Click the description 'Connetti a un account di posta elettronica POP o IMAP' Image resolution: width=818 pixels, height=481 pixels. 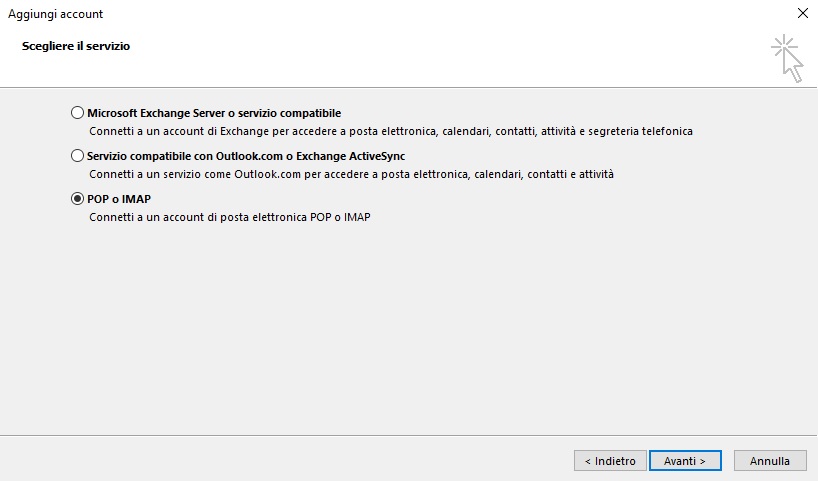point(230,217)
